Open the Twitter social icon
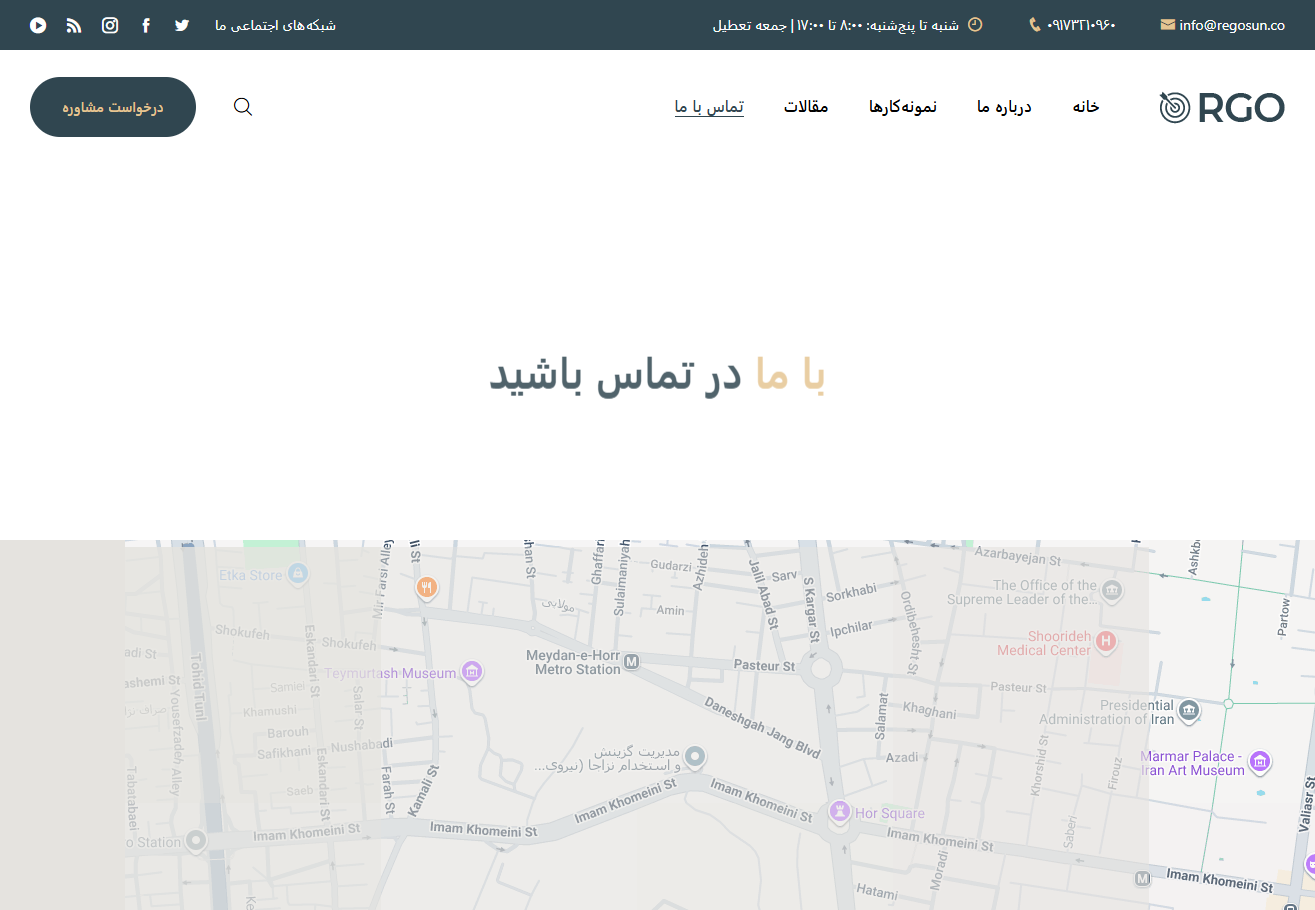 (x=182, y=25)
